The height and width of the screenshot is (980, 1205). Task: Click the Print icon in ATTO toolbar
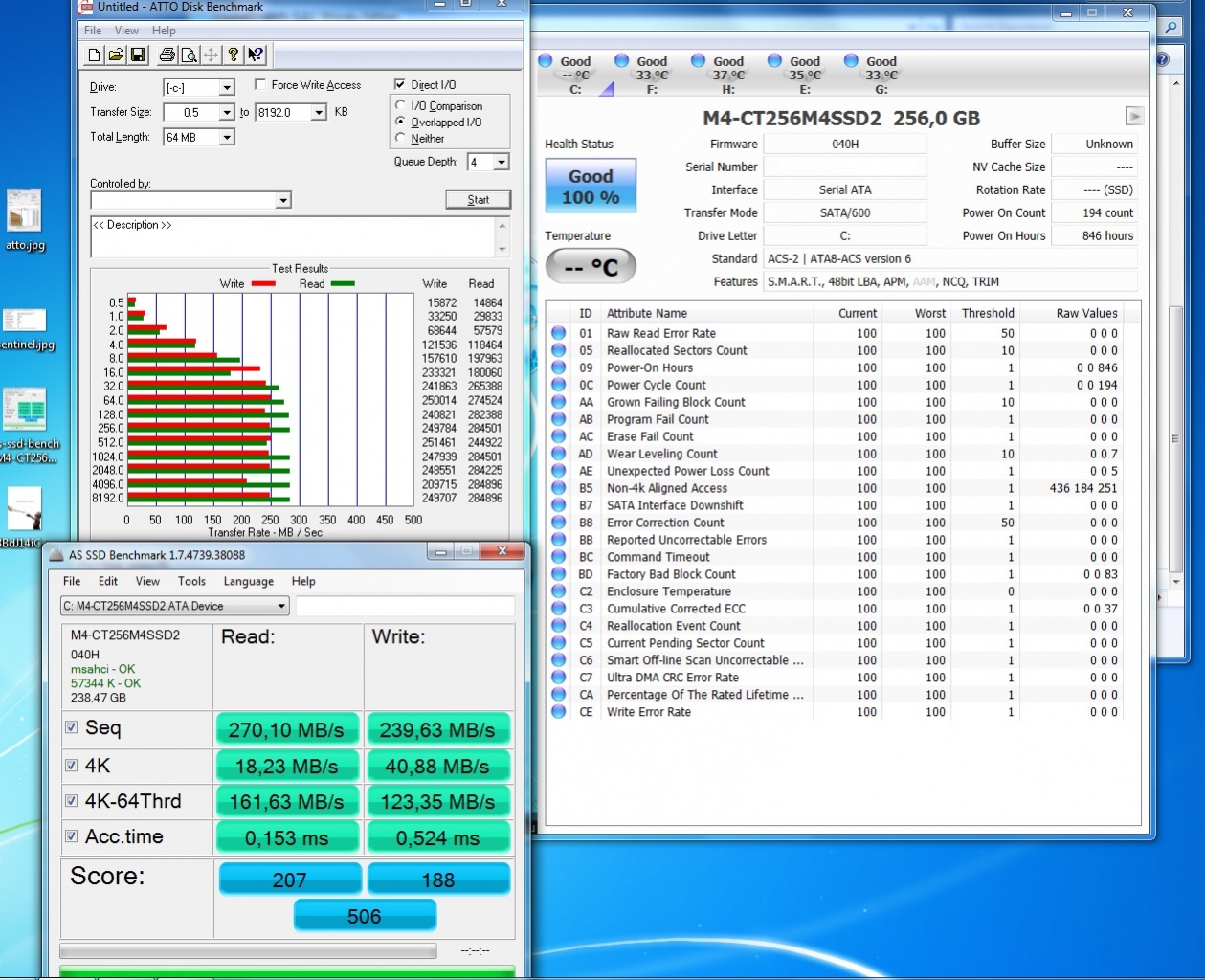[167, 56]
